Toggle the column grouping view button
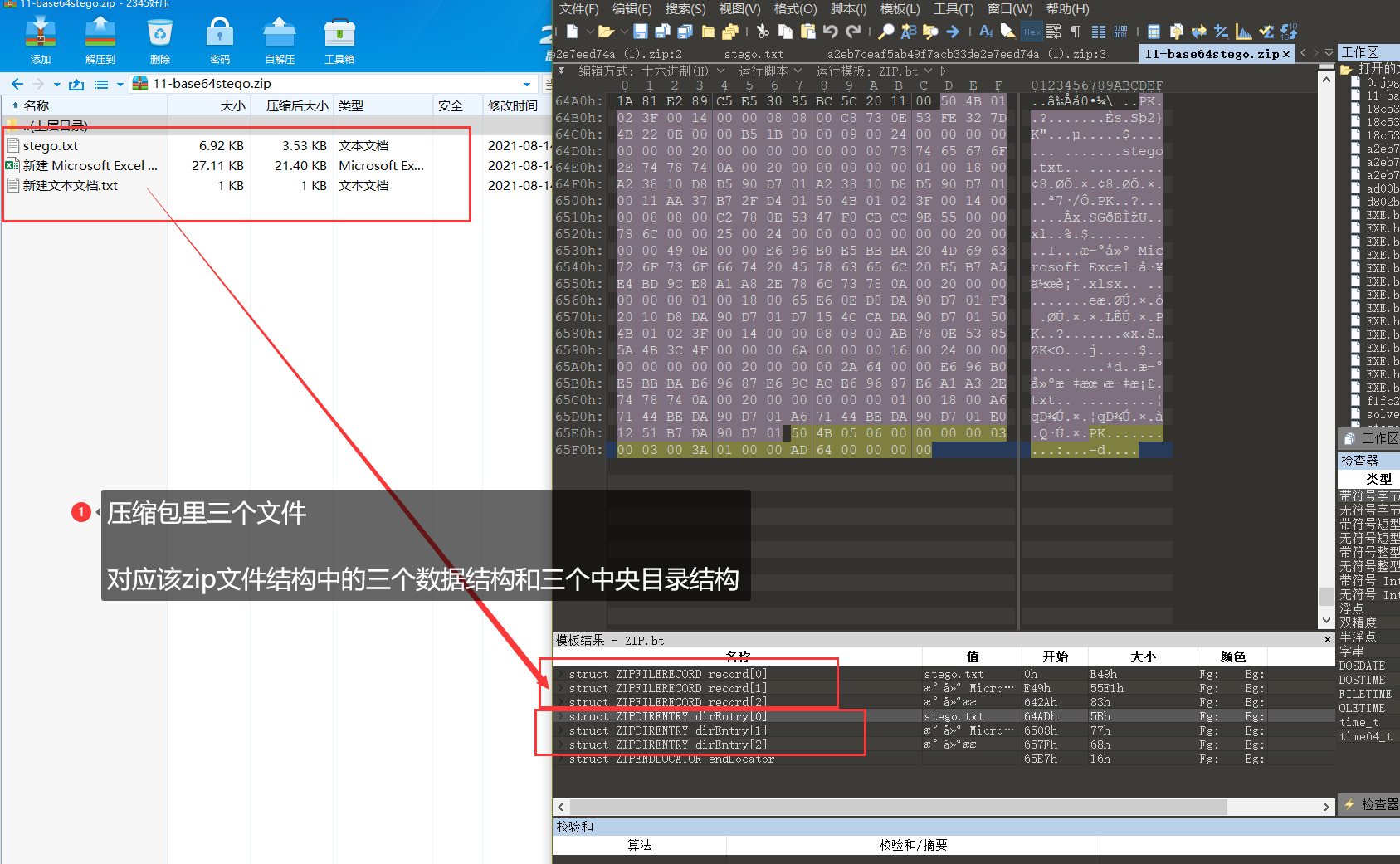Image resolution: width=1400 pixels, height=864 pixels. pos(1098,32)
